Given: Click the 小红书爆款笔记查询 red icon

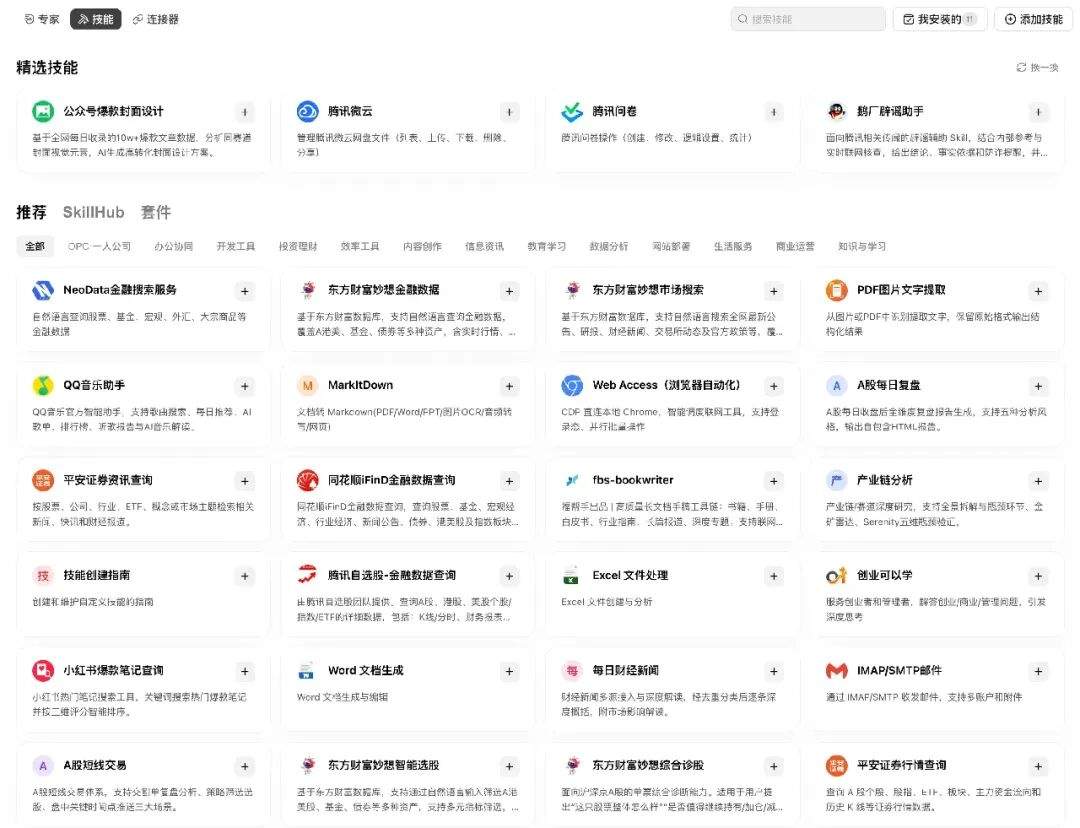Looking at the screenshot, I should coord(43,670).
